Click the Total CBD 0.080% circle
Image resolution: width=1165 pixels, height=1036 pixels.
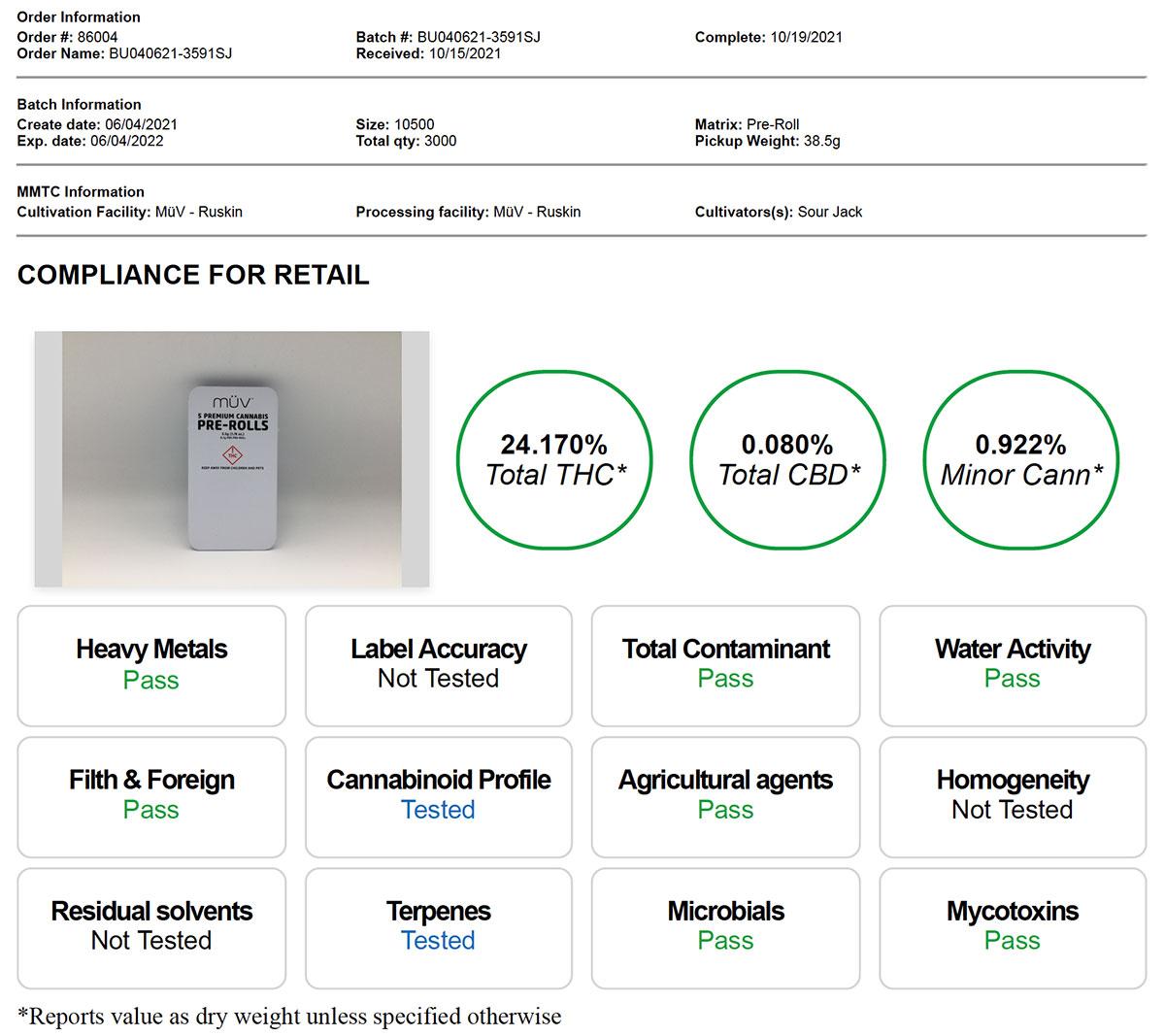click(787, 459)
